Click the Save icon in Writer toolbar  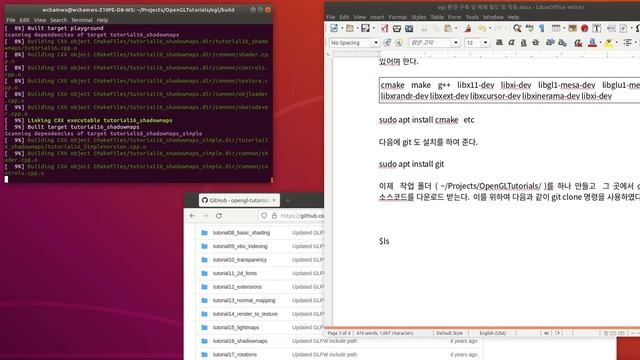pos(365,28)
